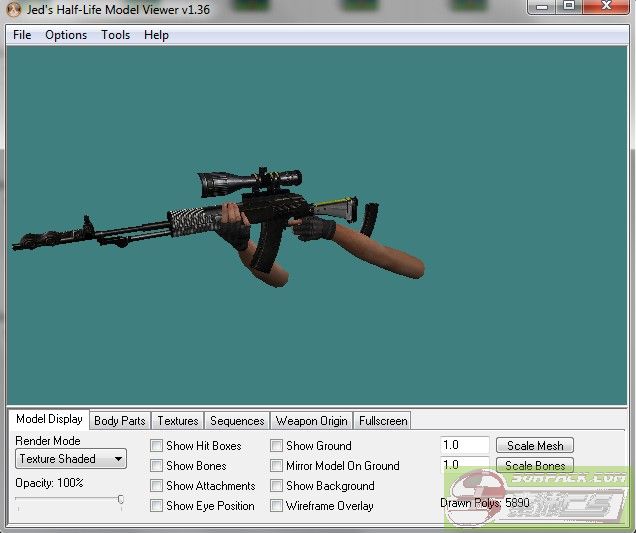Switch to the Body Parts tab
636x533 pixels.
pyautogui.click(x=119, y=421)
